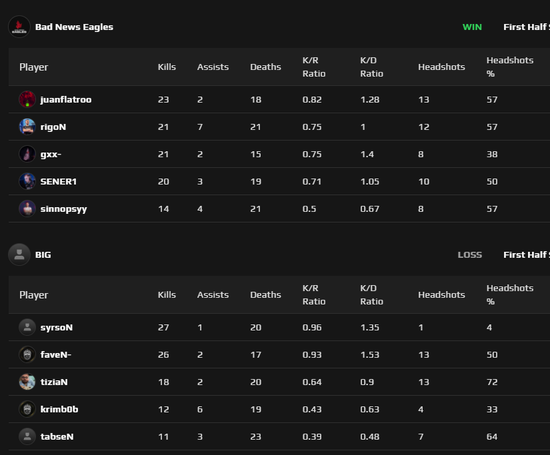Open tiziaN's player avatar
Viewport: 550px width, 455px height.
27,382
